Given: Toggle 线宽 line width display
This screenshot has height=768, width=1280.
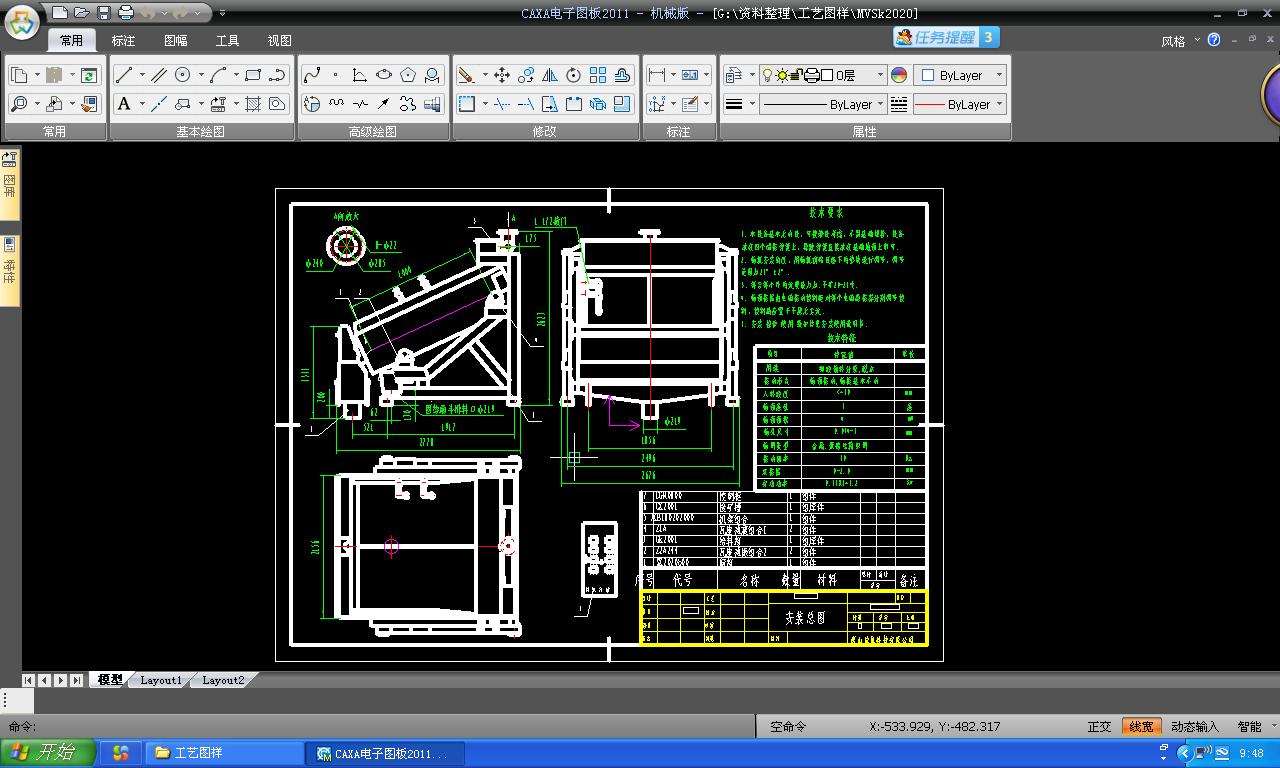Looking at the screenshot, I should tap(1140, 727).
